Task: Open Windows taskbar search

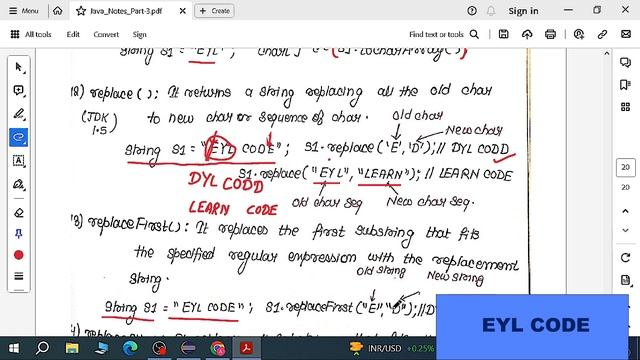Action: (x=42, y=348)
